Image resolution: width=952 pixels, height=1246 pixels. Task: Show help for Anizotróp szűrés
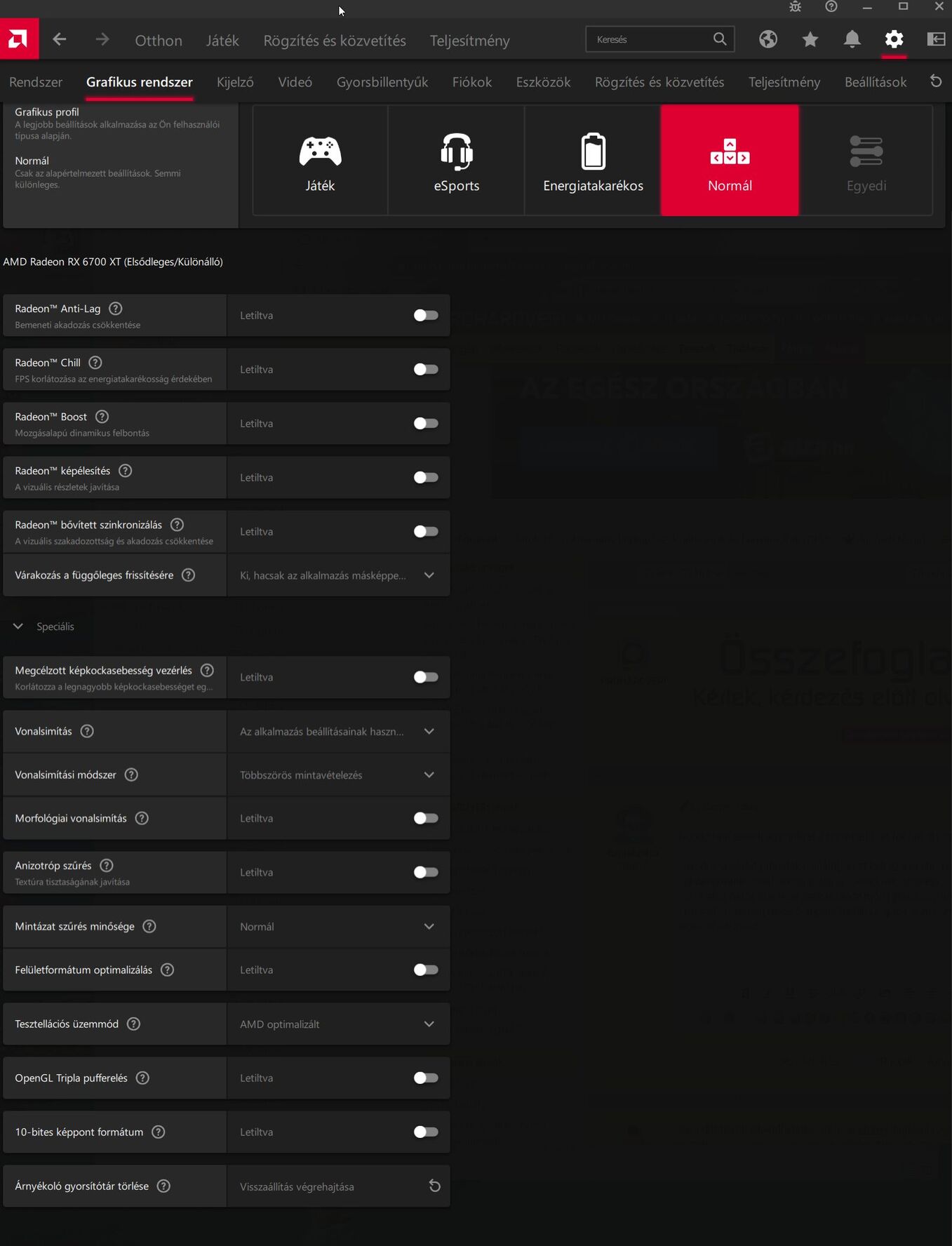(107, 866)
